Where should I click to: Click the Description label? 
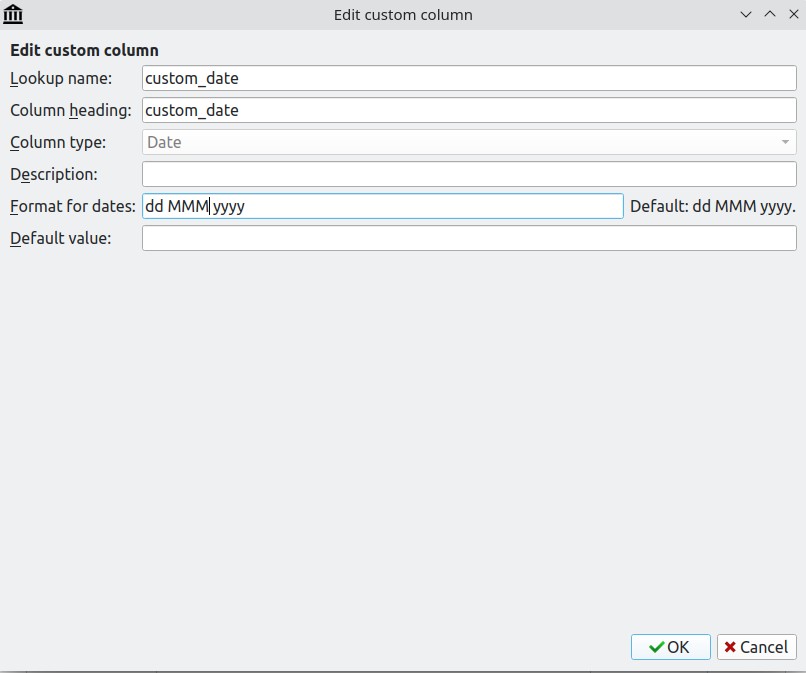pyautogui.click(x=54, y=175)
